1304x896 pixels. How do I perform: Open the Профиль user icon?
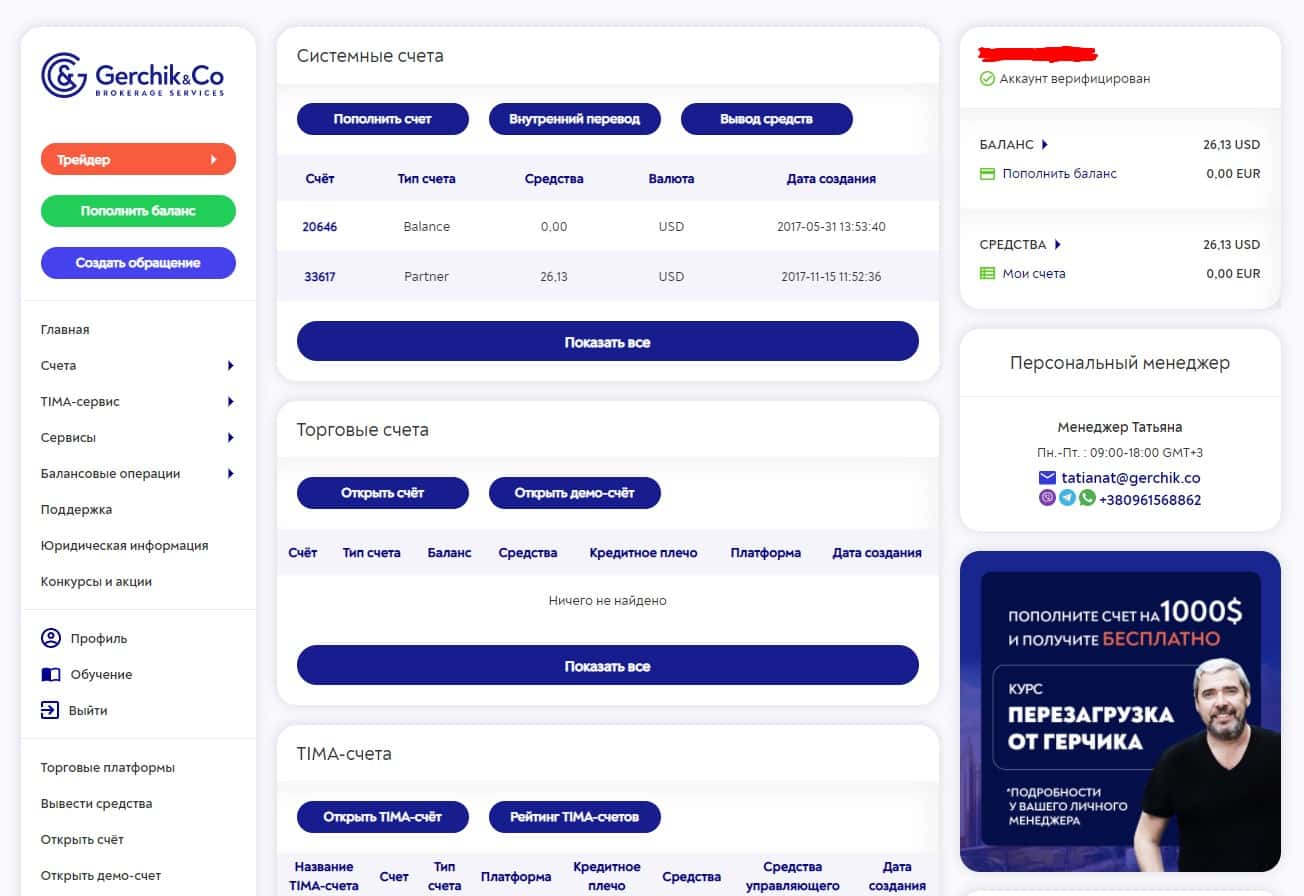50,638
